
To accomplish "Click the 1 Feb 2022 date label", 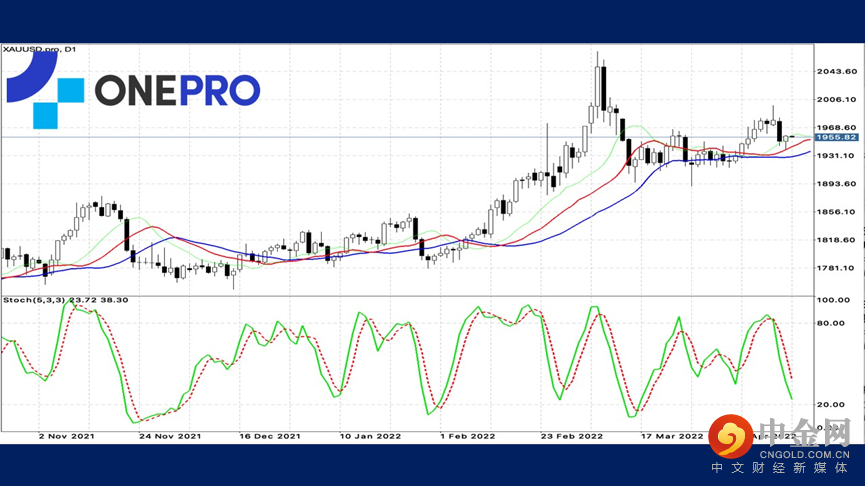I will pyautogui.click(x=467, y=436).
